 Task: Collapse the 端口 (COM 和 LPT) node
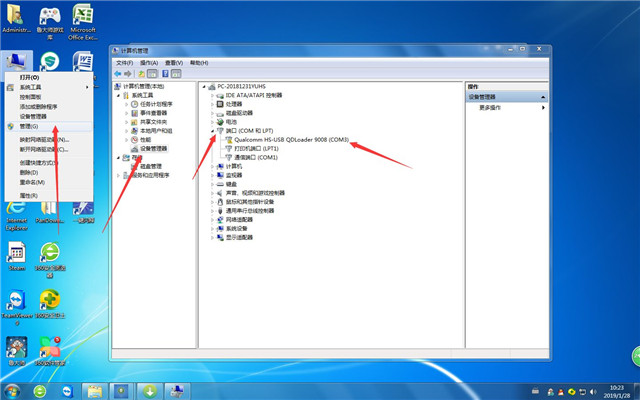213,131
